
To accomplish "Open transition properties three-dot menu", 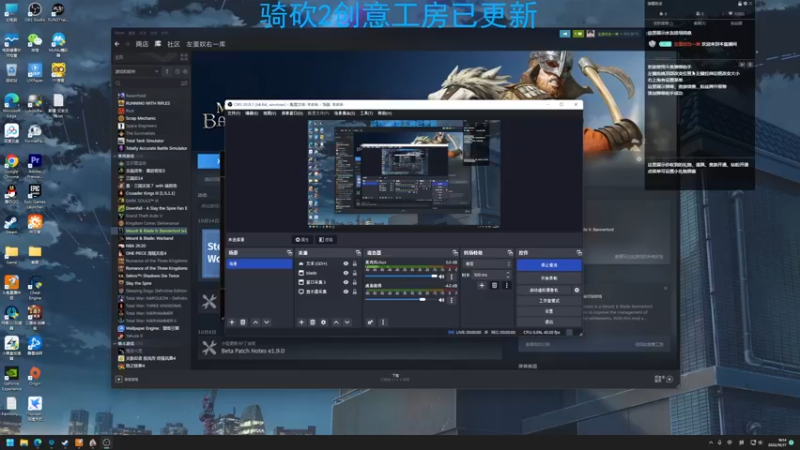I will click(x=506, y=286).
